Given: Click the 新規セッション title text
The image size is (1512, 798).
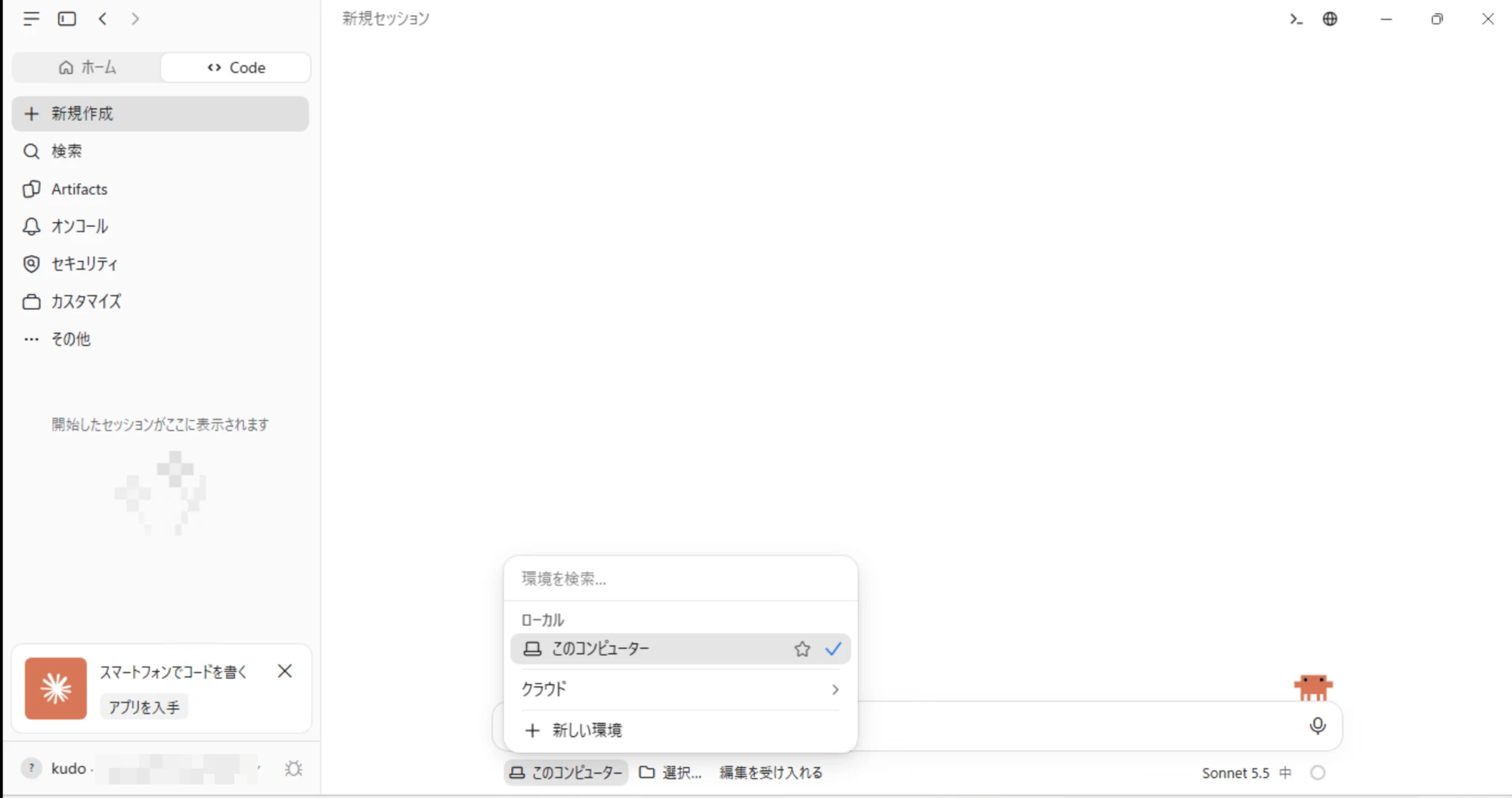Looking at the screenshot, I should click(x=386, y=19).
